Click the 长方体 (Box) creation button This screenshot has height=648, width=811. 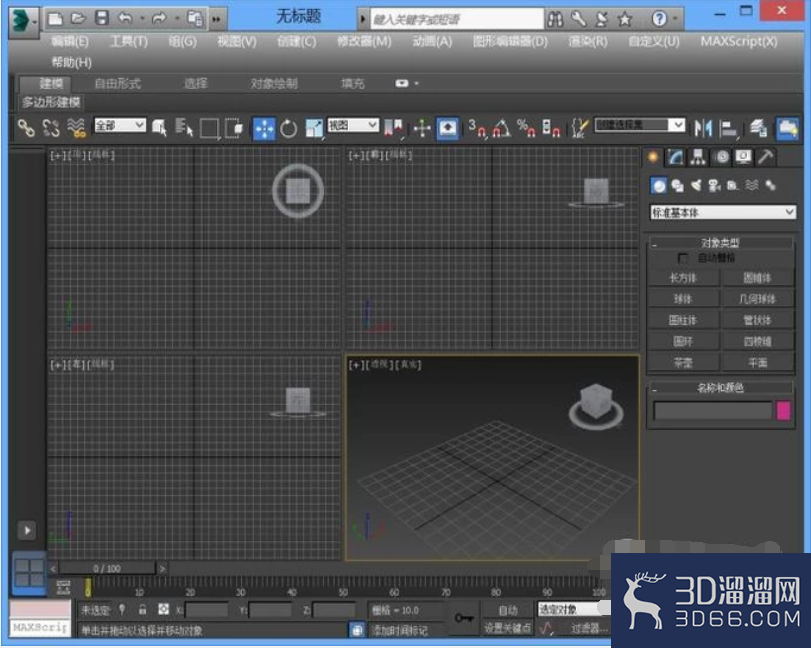coord(682,277)
